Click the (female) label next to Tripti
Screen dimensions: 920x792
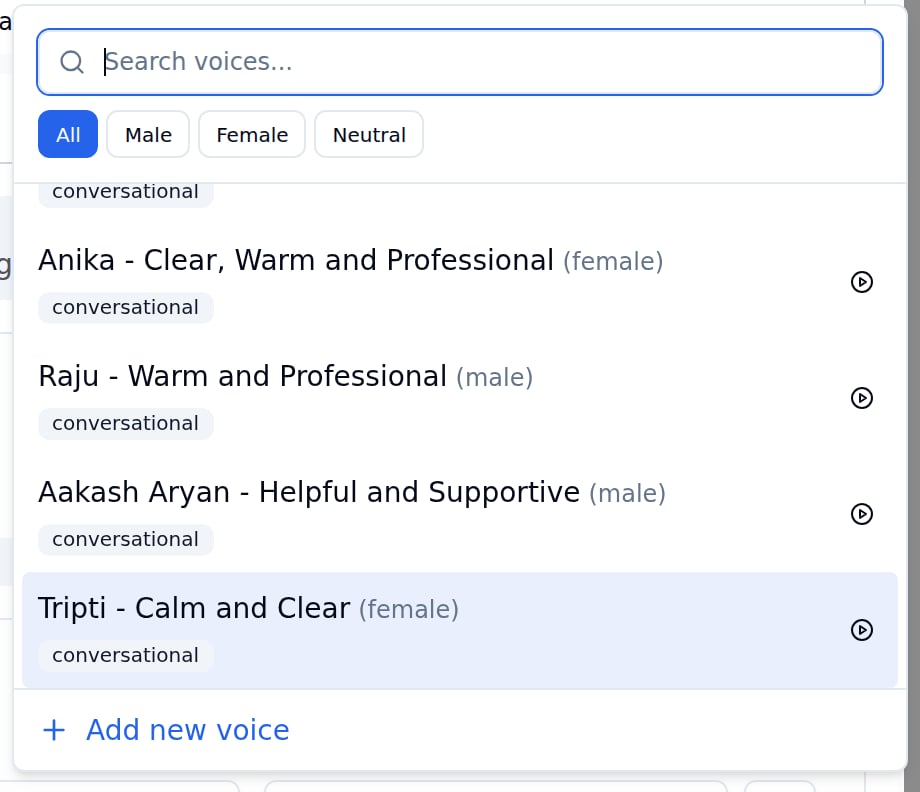pyautogui.click(x=409, y=609)
